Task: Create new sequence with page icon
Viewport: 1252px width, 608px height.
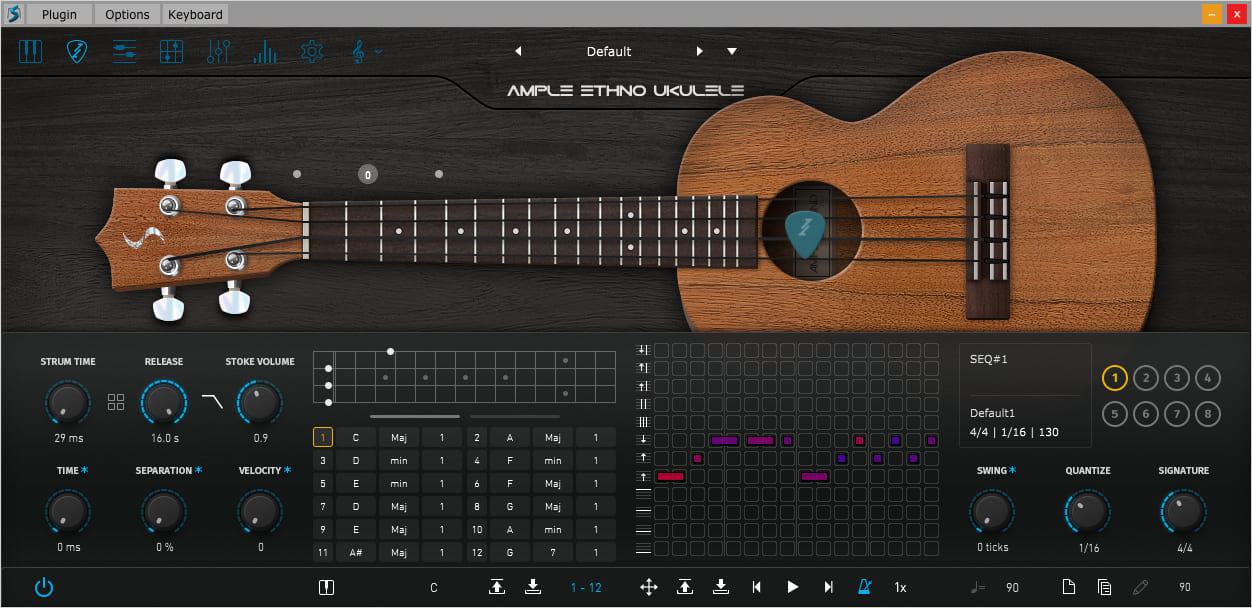Action: (x=1069, y=587)
